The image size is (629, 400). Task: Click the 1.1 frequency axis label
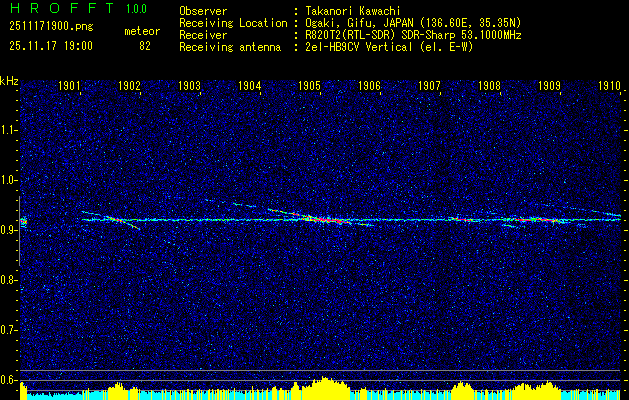(9, 130)
